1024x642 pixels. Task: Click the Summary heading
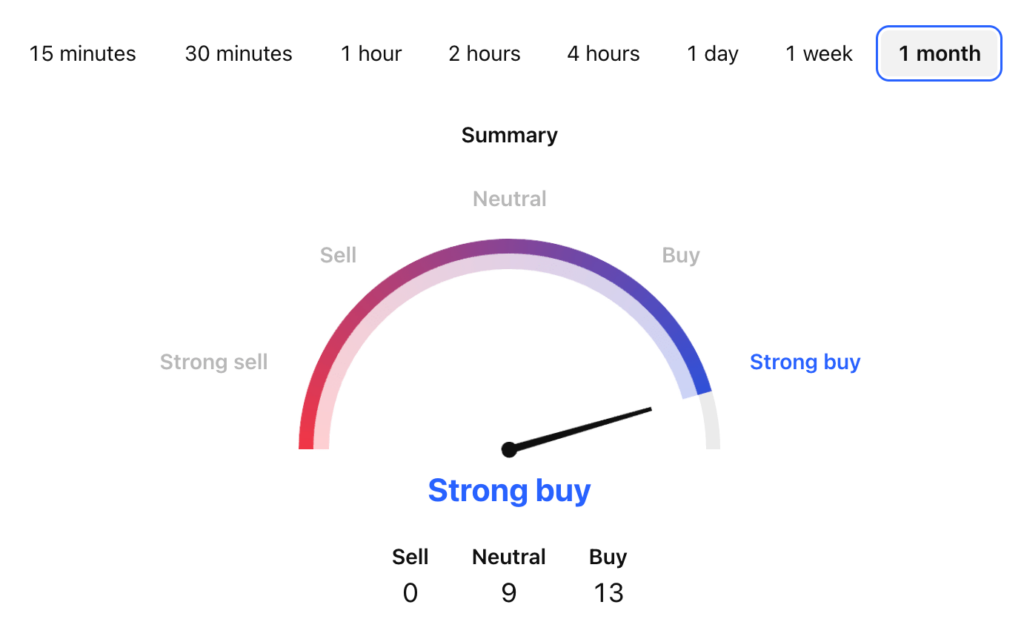coord(509,135)
